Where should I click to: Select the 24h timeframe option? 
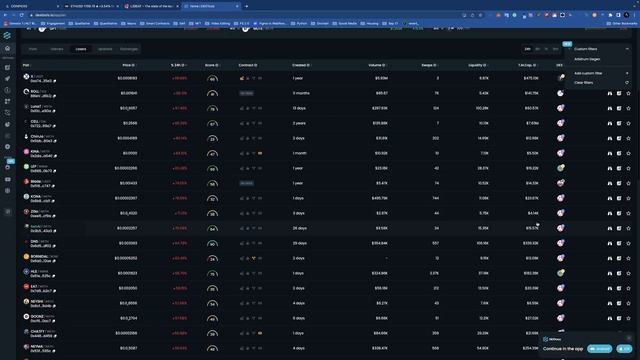tap(528, 49)
